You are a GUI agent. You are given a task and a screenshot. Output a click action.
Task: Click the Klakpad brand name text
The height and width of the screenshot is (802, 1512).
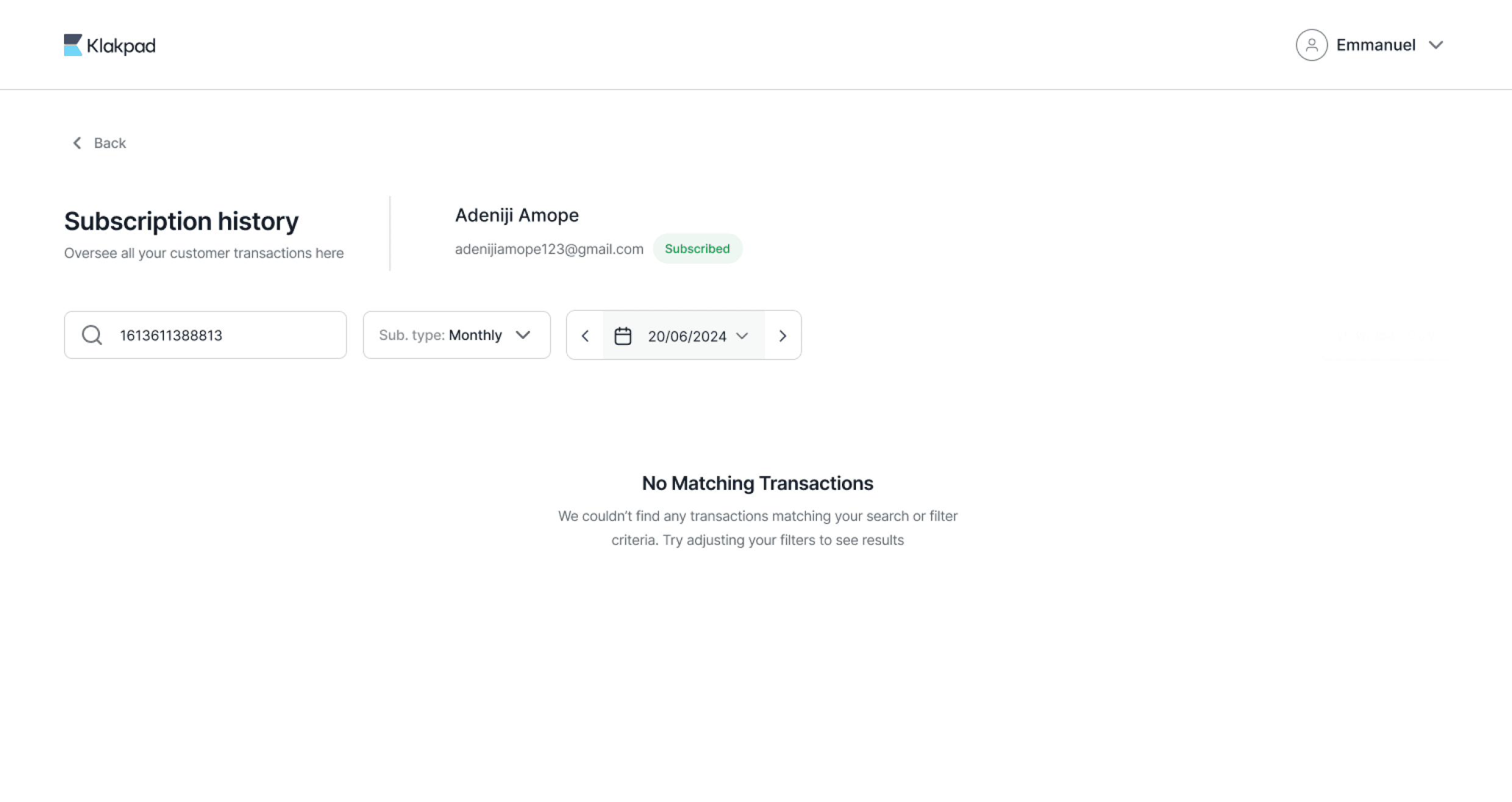[x=121, y=46]
